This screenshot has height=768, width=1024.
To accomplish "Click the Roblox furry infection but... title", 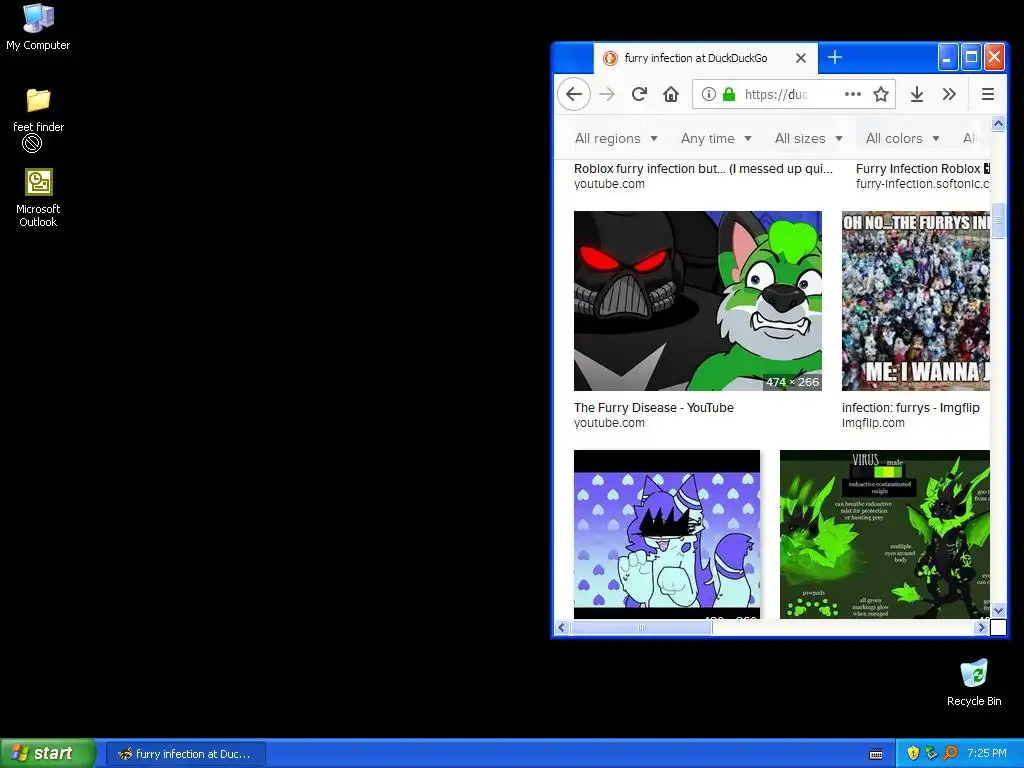I will 703,168.
